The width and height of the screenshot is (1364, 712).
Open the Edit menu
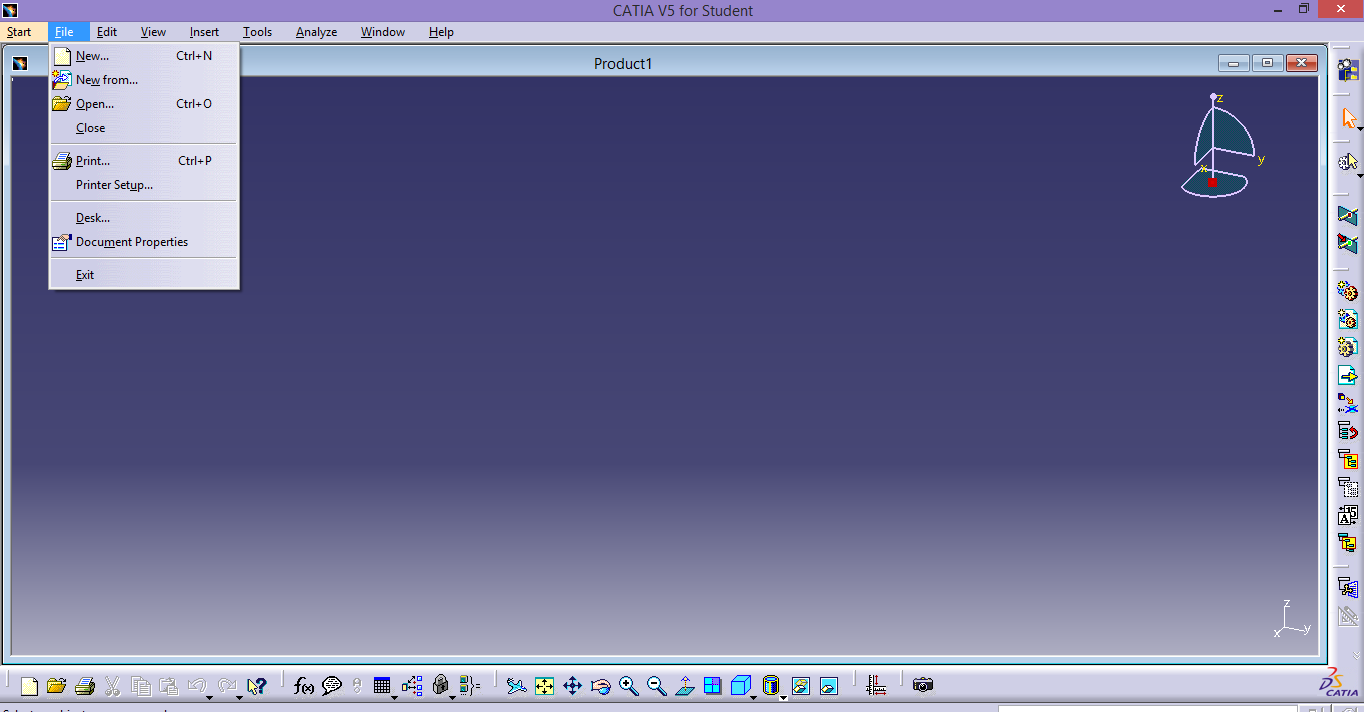click(x=107, y=32)
